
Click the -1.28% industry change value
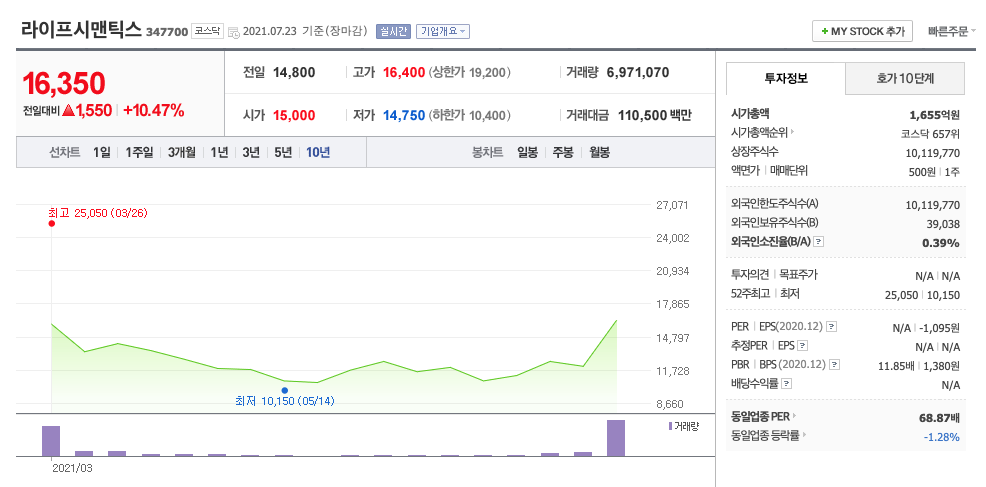tap(941, 437)
